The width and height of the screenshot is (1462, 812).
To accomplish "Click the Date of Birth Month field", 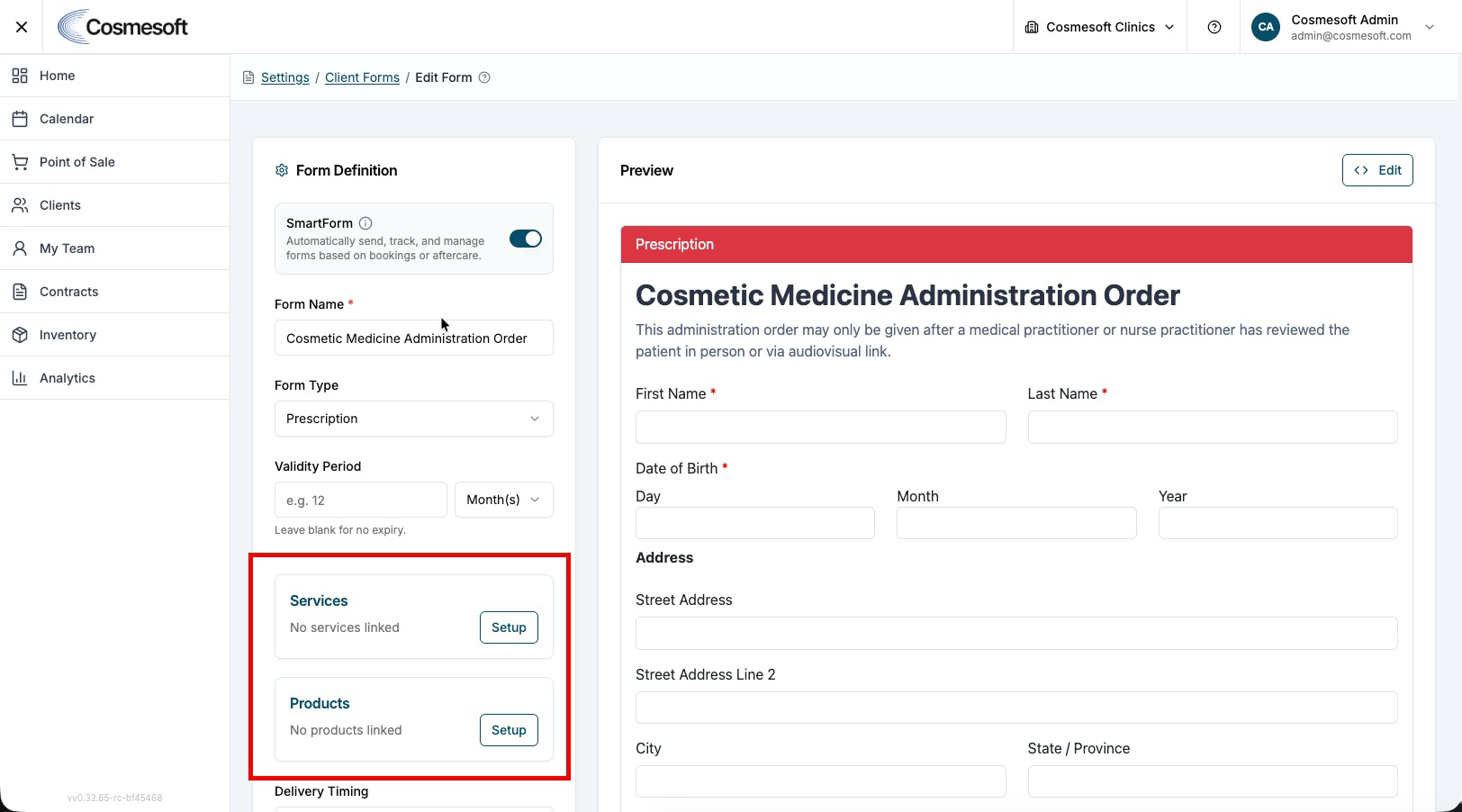I will pos(1016,523).
